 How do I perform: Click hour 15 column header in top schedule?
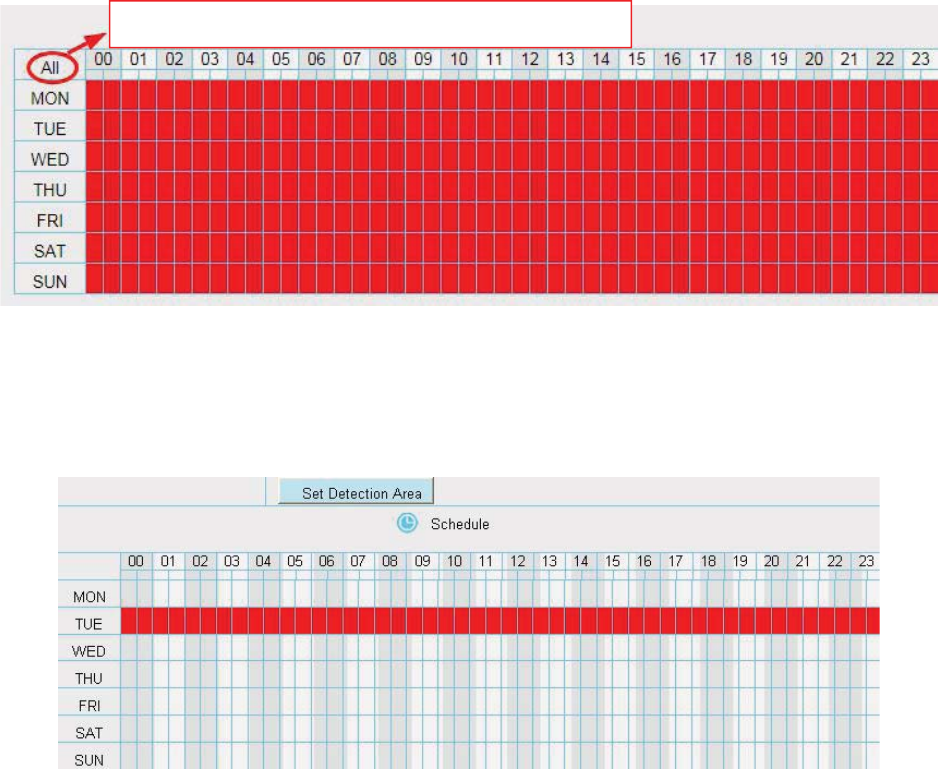click(636, 59)
